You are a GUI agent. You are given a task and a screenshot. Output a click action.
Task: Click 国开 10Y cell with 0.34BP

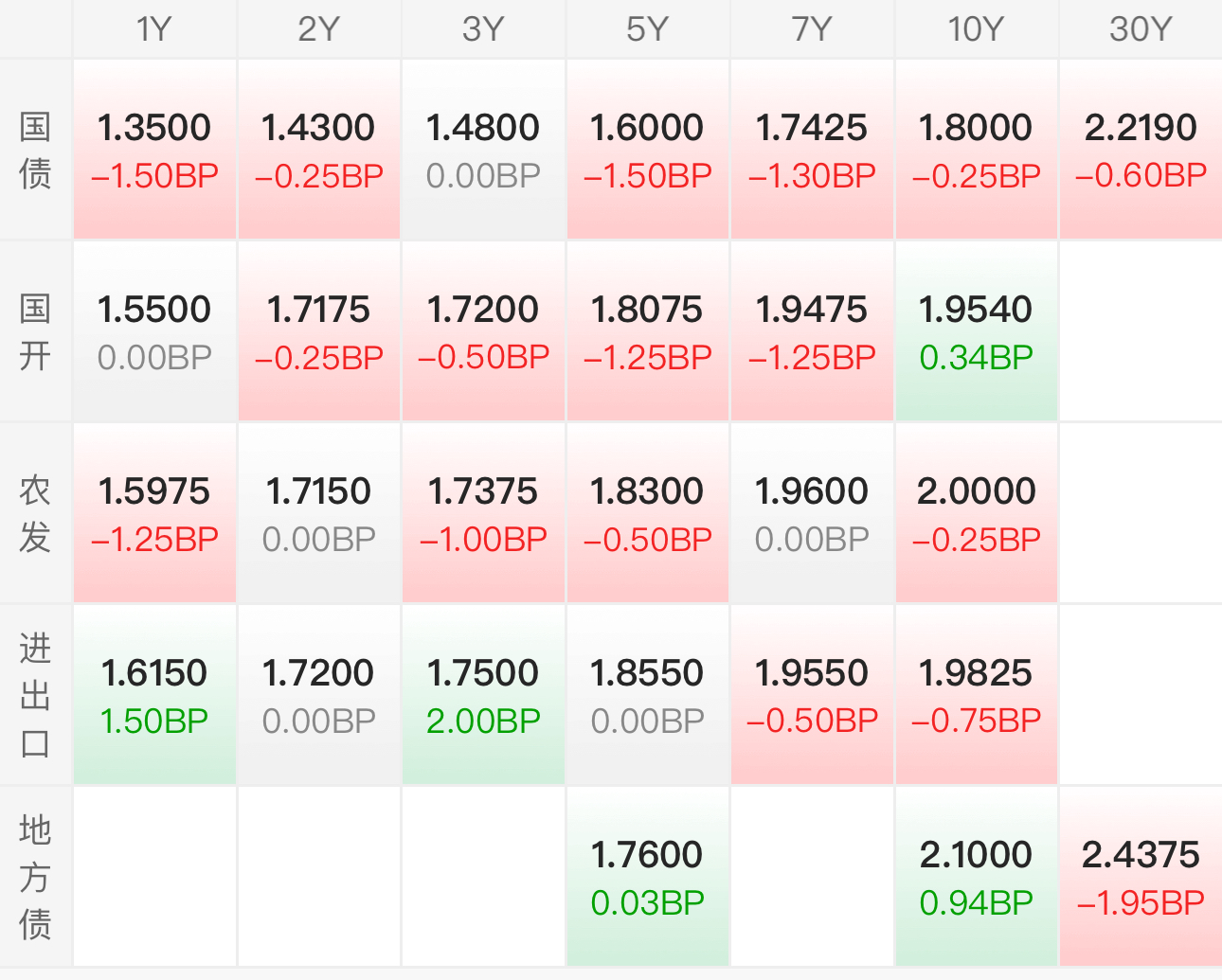(976, 331)
